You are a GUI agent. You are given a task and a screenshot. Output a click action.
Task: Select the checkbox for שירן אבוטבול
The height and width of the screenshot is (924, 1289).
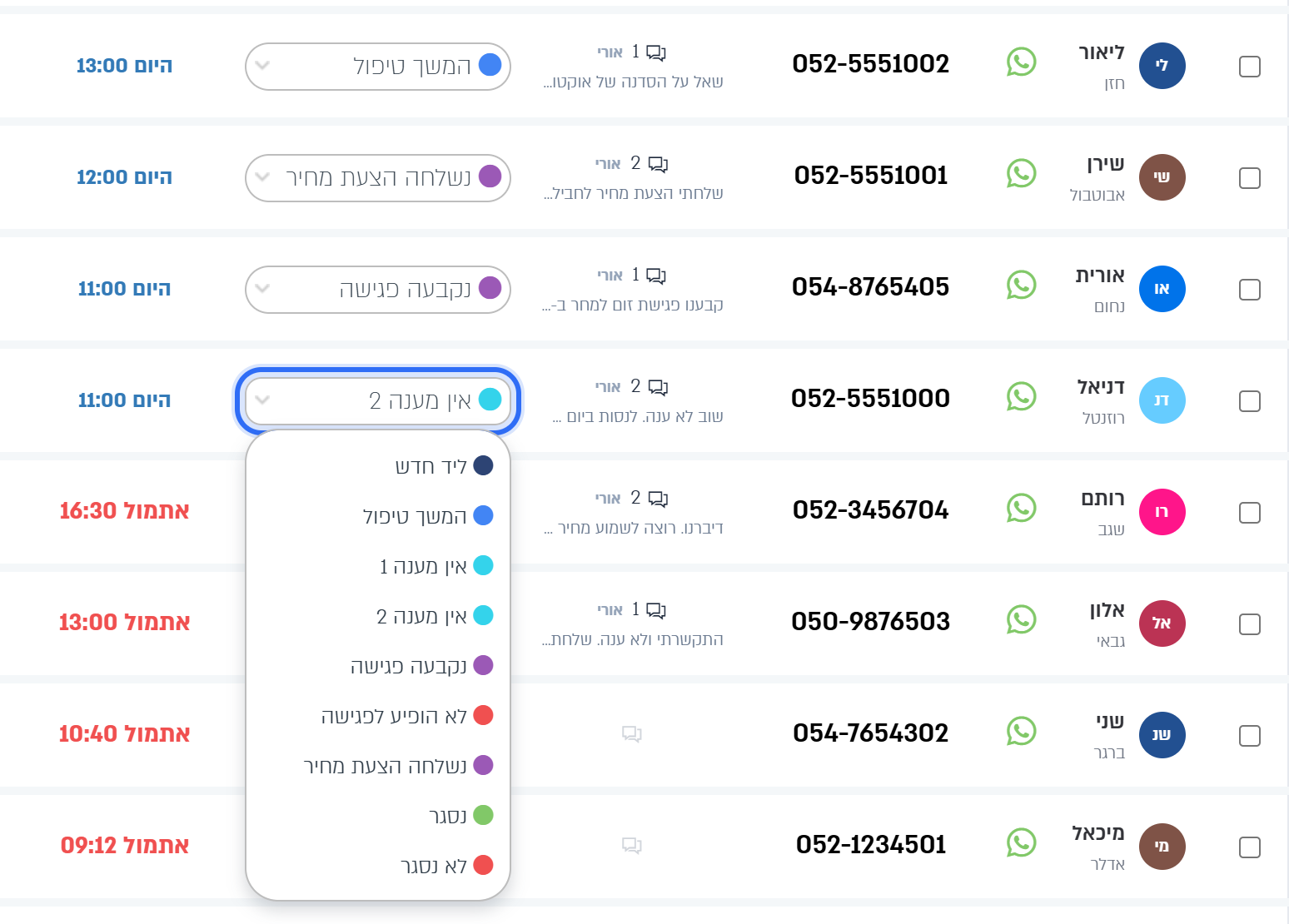click(x=1250, y=178)
